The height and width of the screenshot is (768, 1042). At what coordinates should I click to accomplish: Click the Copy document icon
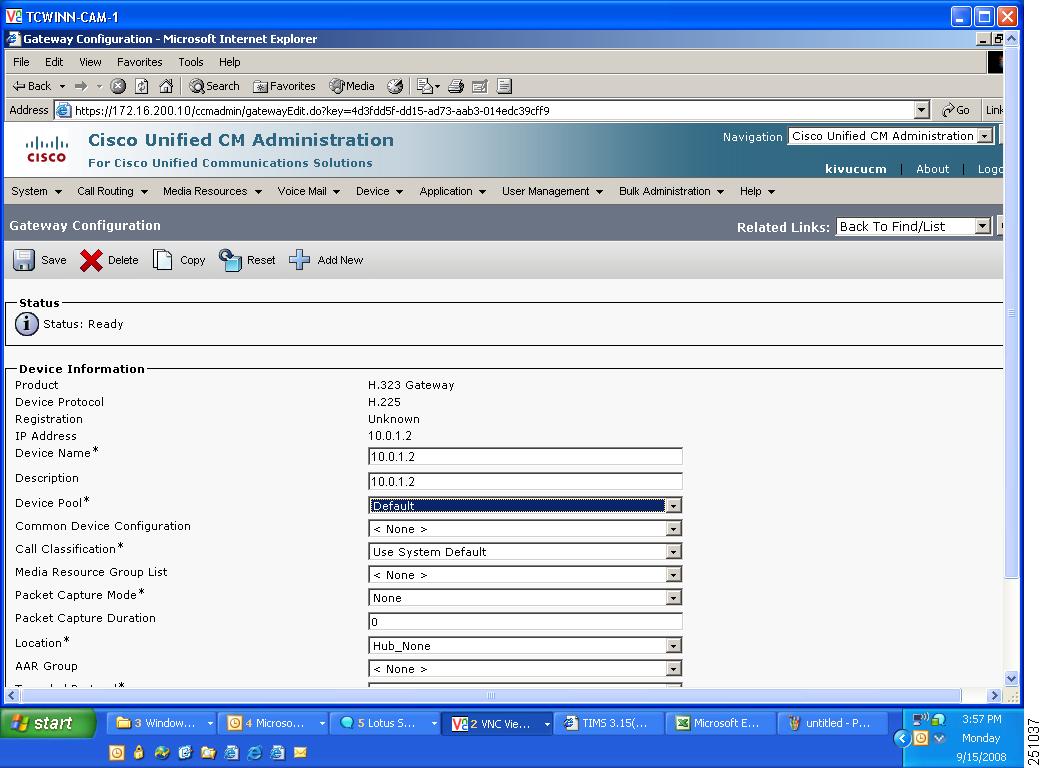click(162, 260)
